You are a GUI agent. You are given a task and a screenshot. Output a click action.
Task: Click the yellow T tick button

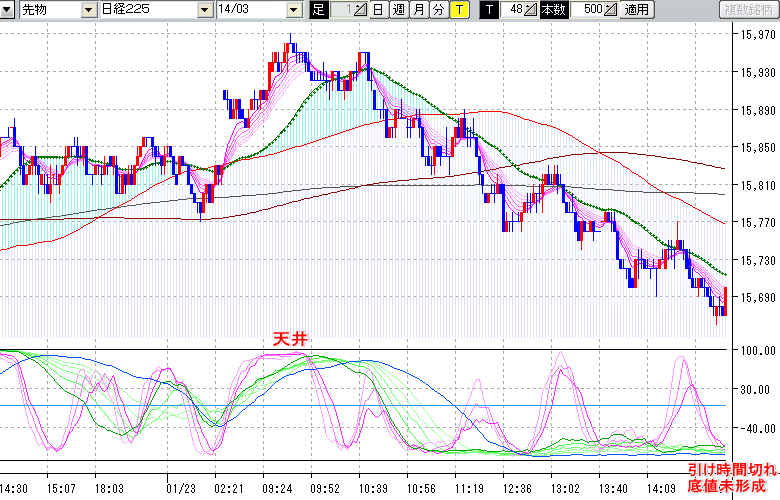coord(458,10)
